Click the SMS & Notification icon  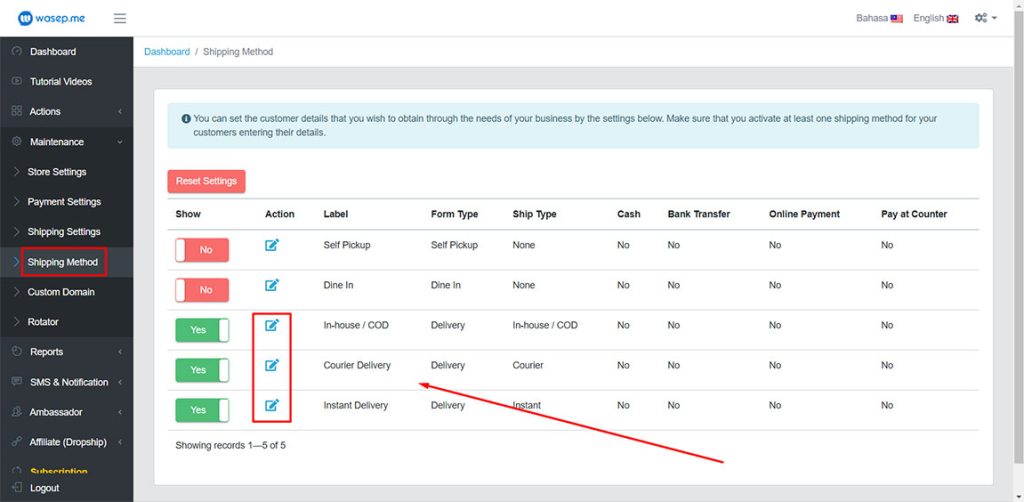coord(17,381)
